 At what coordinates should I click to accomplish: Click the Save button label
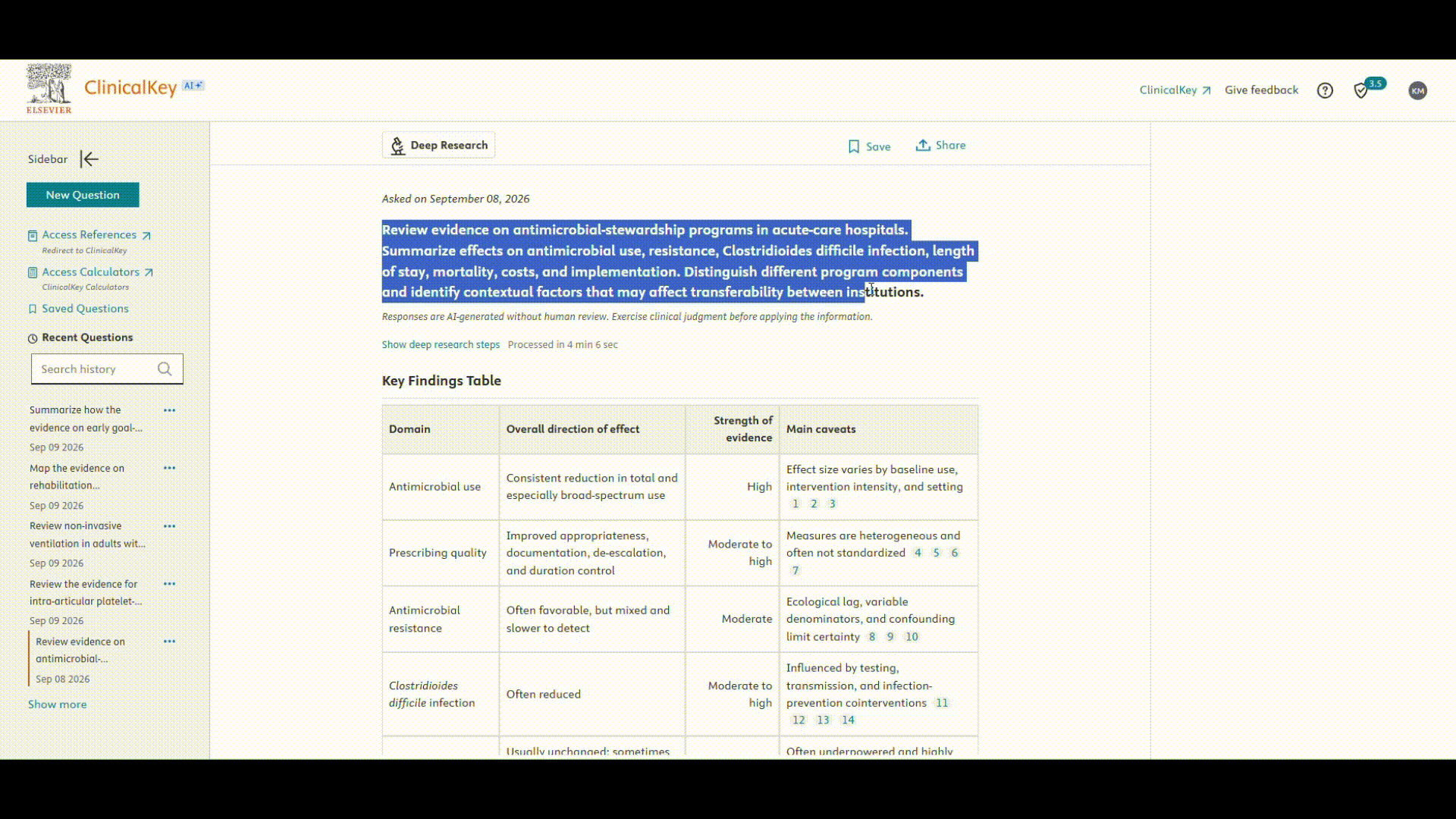point(878,147)
